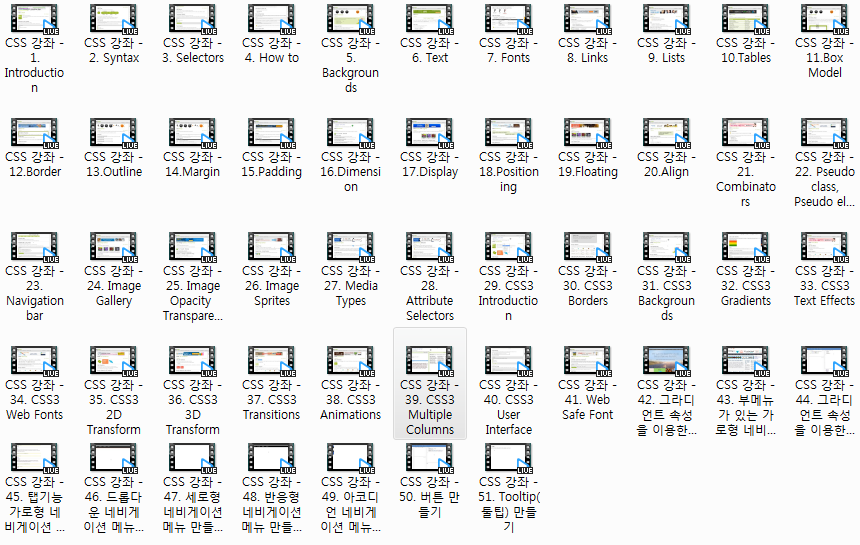Select the CSS 강좌 20.Align video icon

click(x=666, y=133)
